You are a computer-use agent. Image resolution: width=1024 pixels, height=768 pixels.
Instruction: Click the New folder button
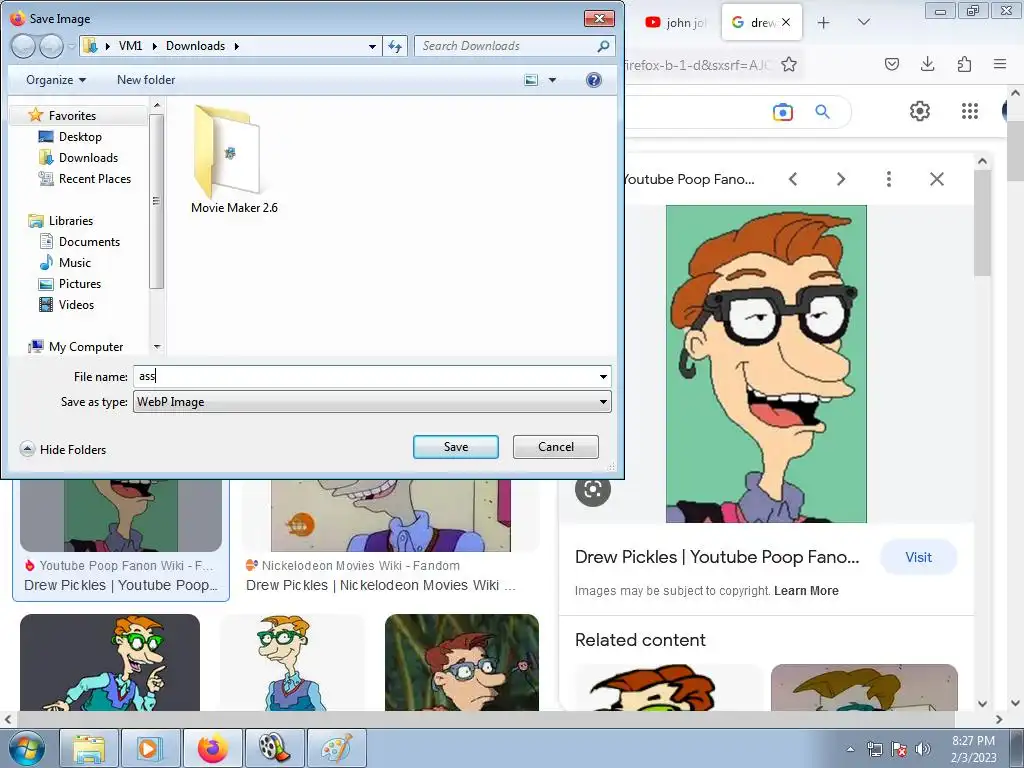[146, 80]
